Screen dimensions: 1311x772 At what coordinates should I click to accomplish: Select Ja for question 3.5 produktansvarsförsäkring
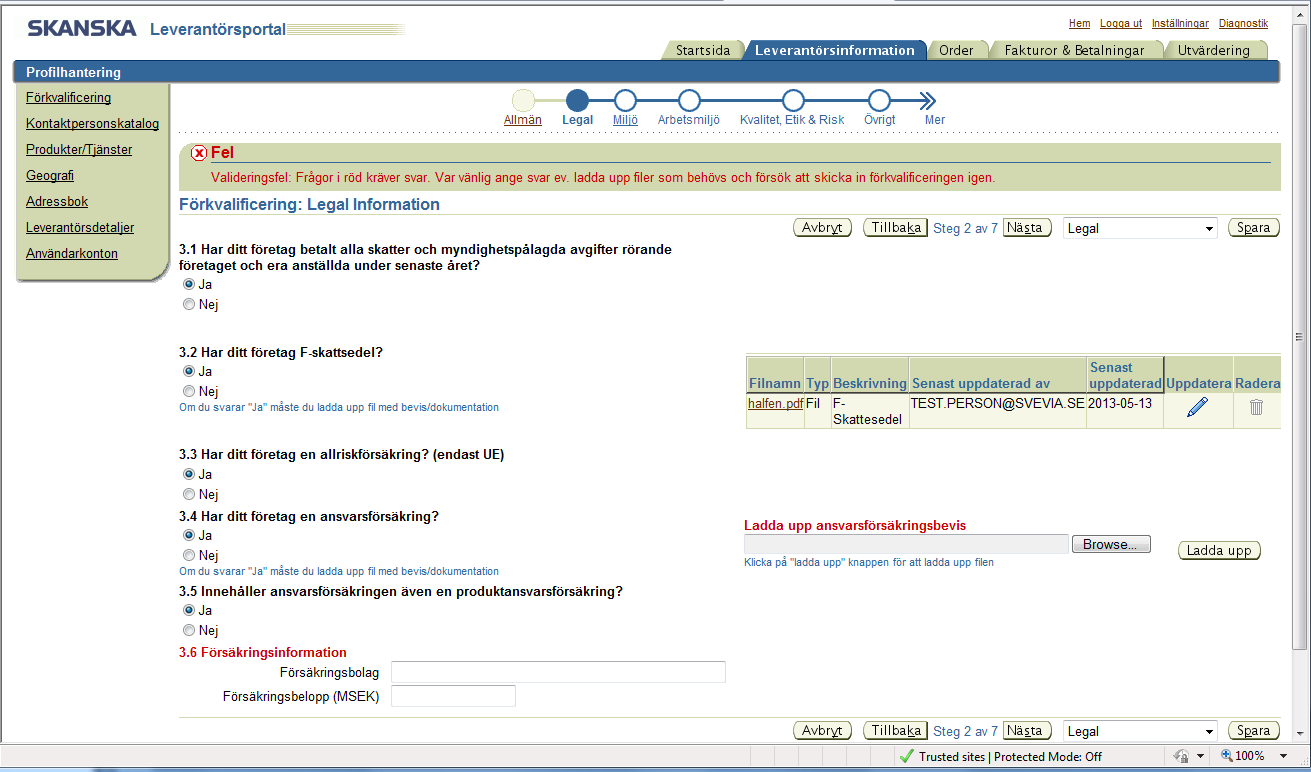coord(189,610)
